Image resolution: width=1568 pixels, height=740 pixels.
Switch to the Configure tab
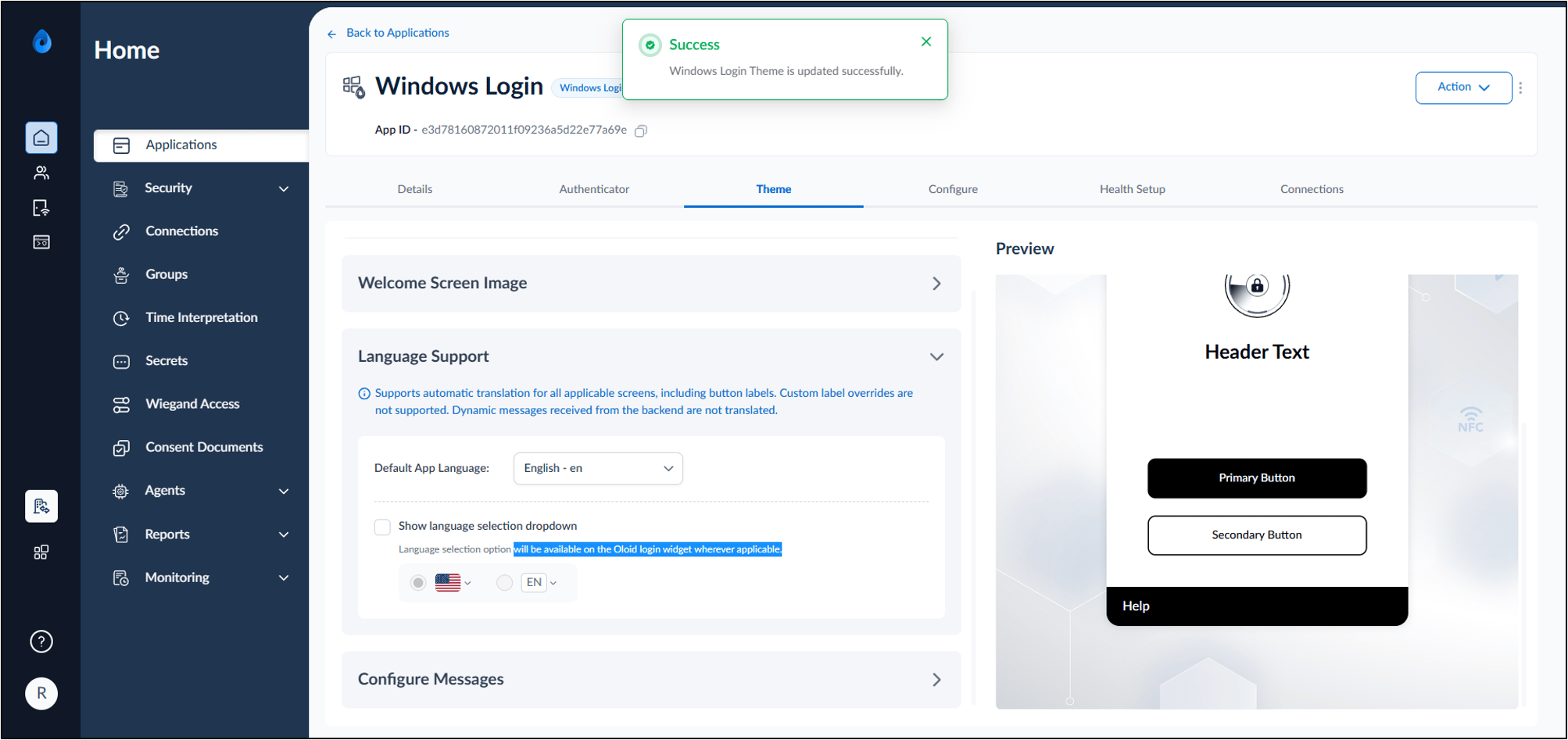coord(953,189)
